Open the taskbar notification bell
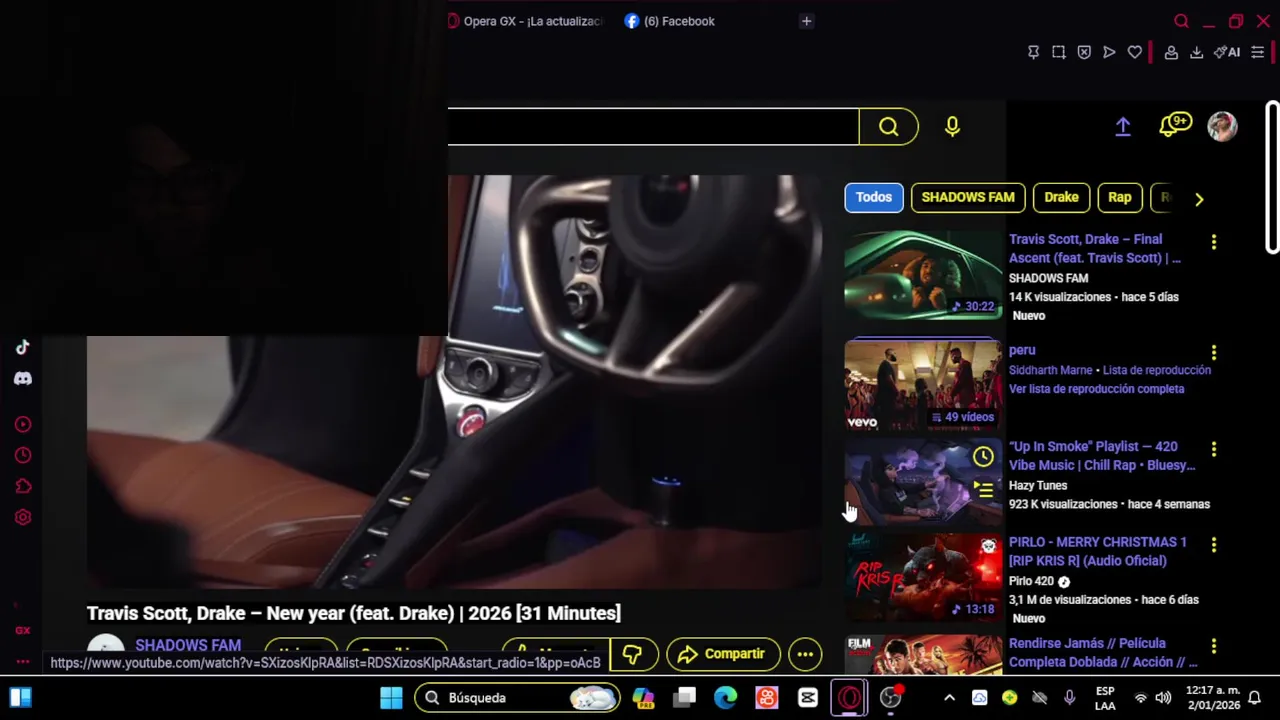The width and height of the screenshot is (1280, 720). (1254, 698)
